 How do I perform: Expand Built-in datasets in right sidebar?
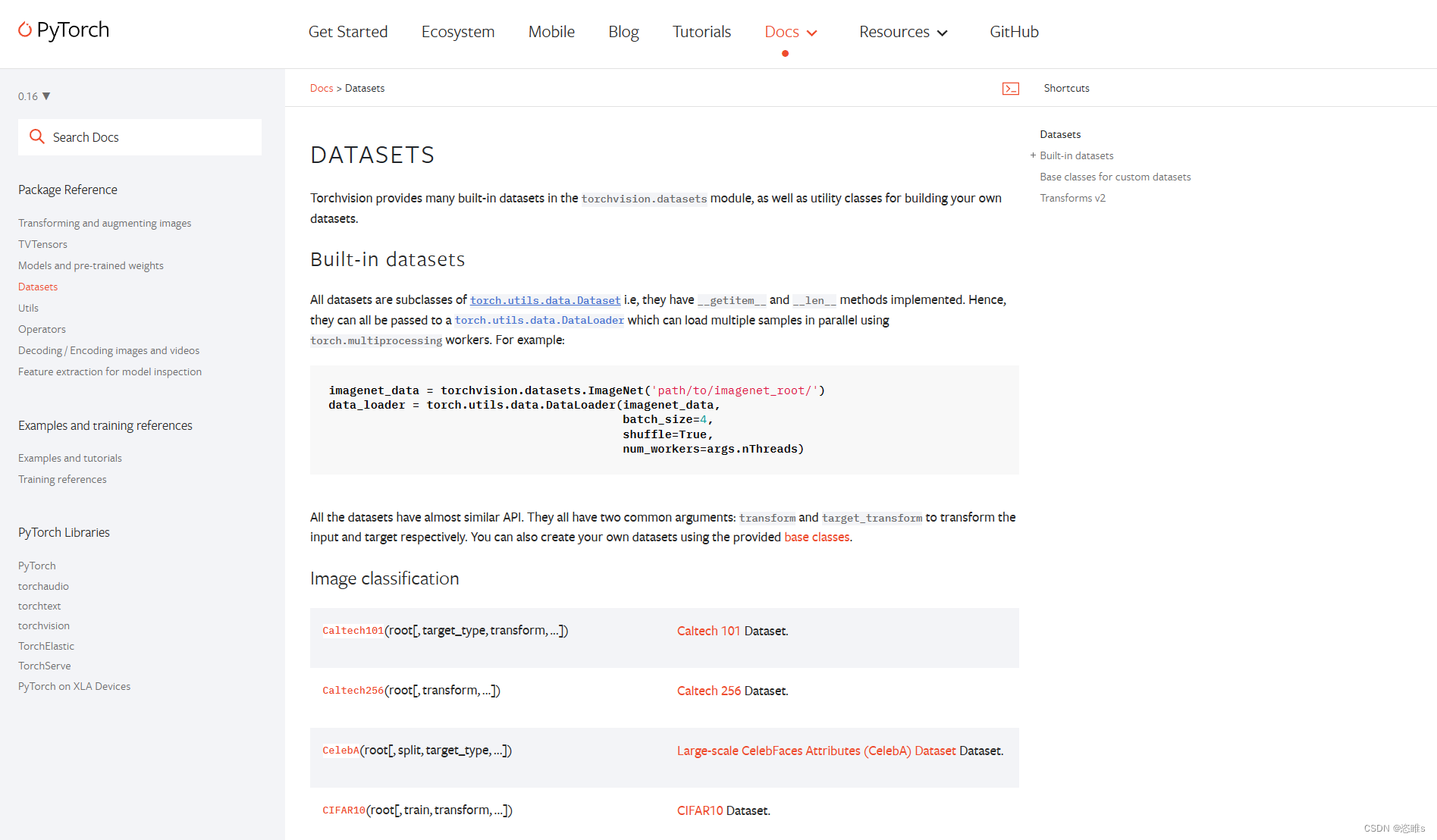point(1033,155)
